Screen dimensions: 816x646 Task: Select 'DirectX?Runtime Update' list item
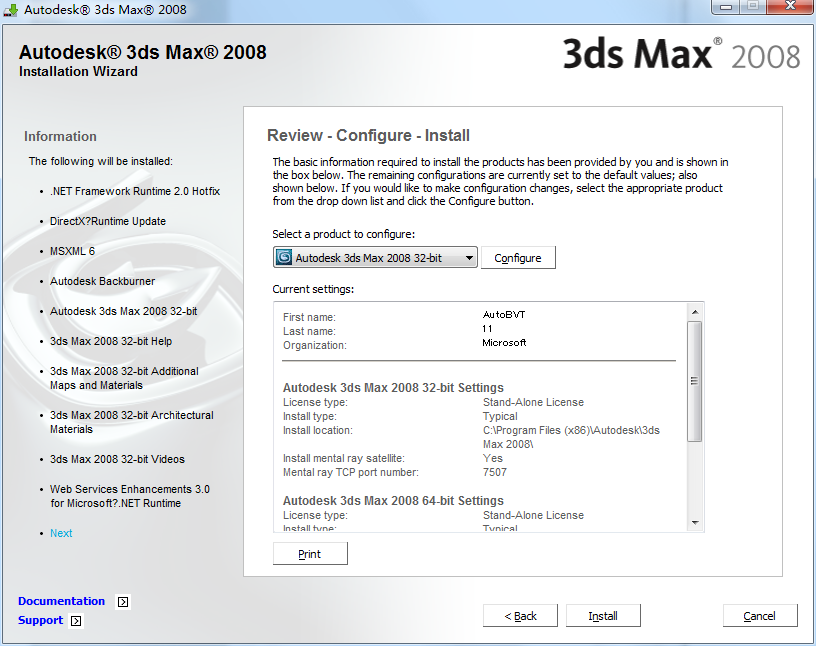point(108,221)
